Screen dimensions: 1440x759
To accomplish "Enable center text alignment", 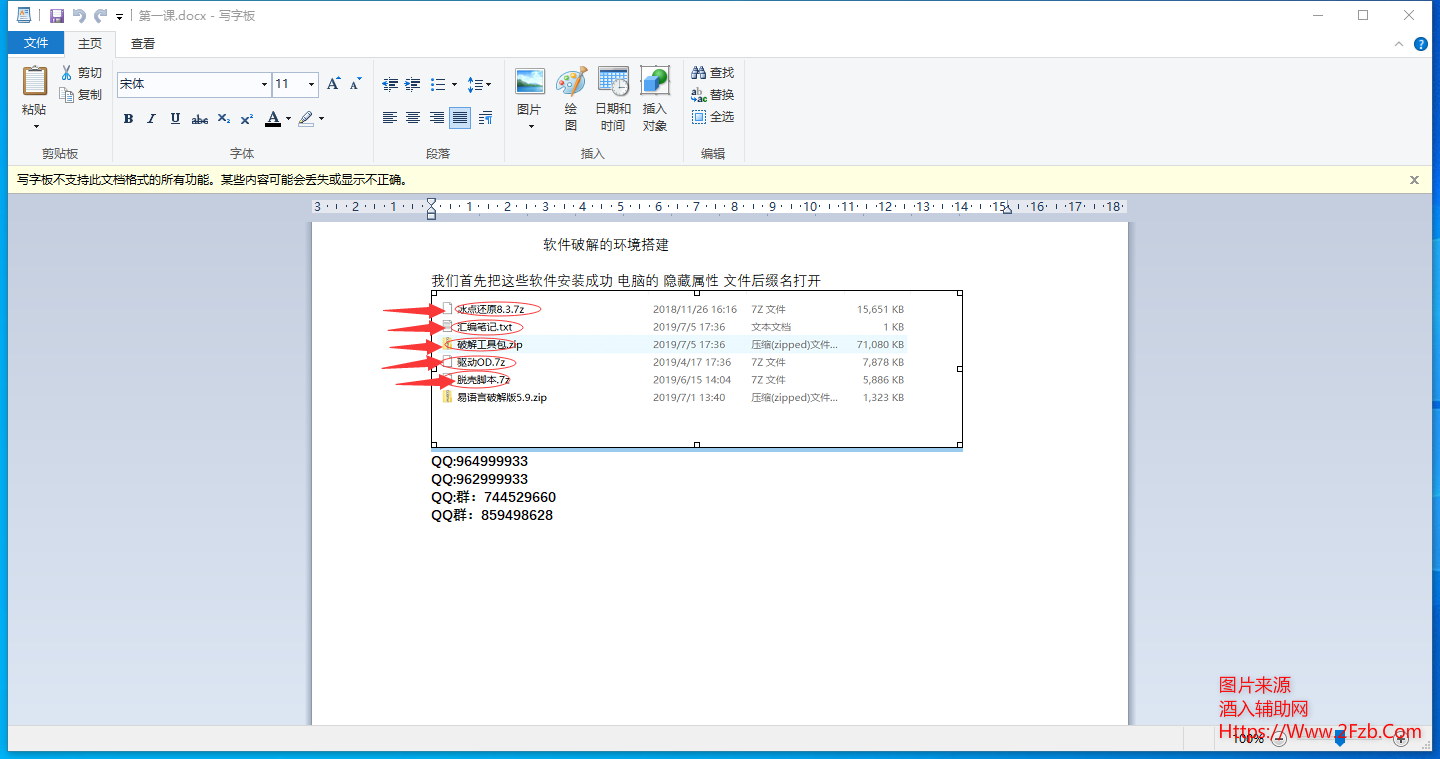I will tap(413, 118).
